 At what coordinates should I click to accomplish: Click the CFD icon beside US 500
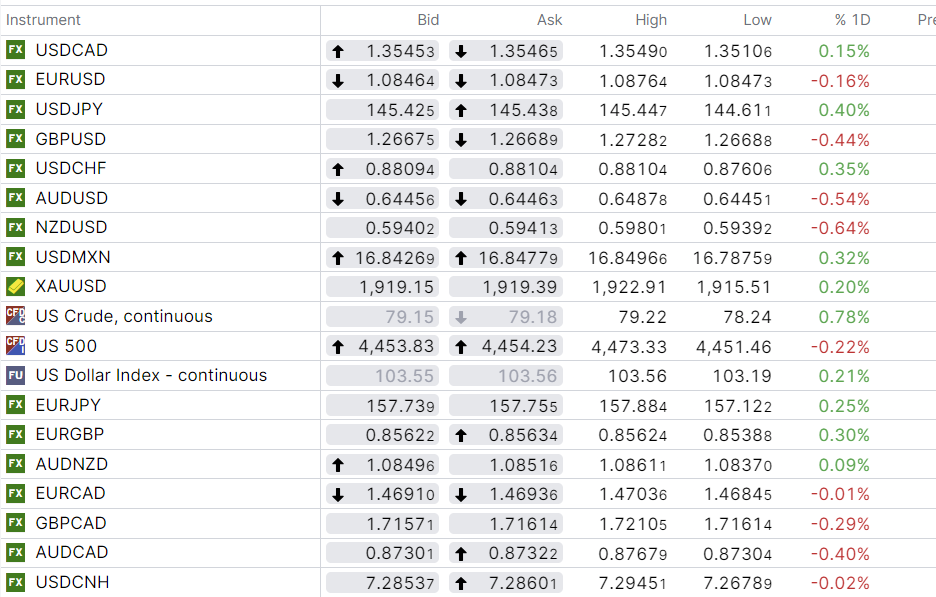tap(15, 346)
